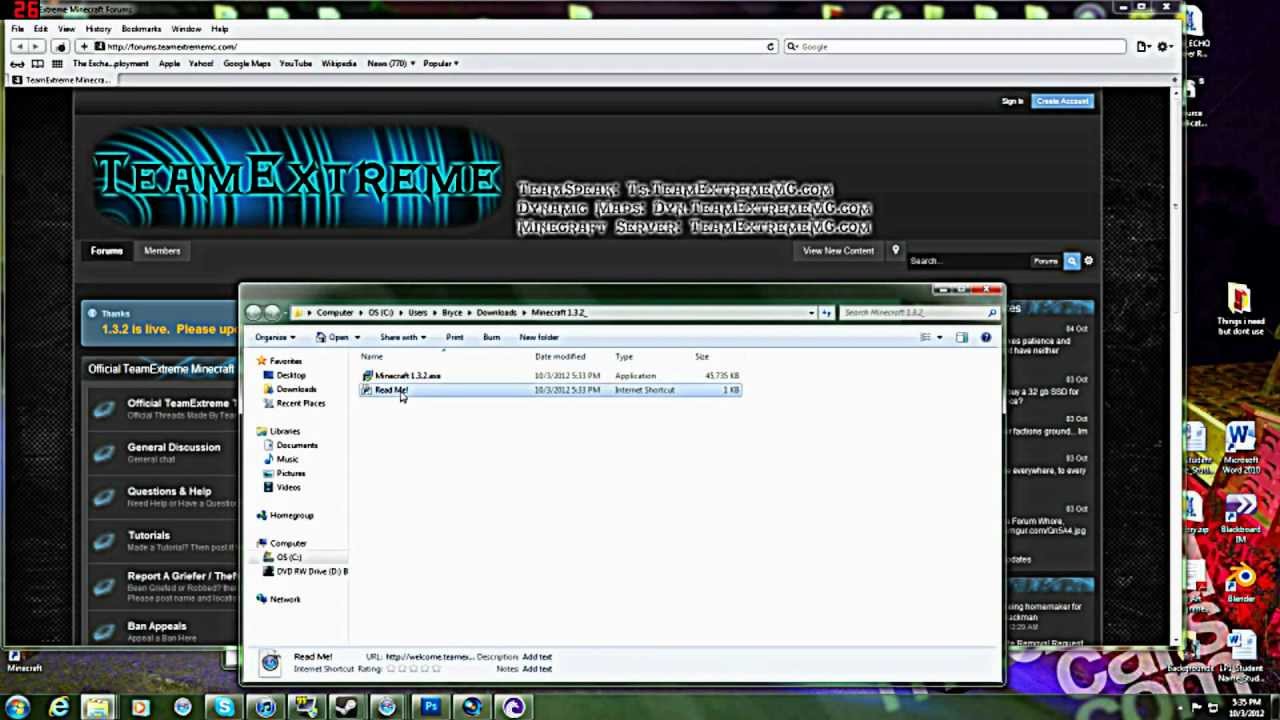Expand Popular bookmarks dropdown
This screenshot has height=720, width=1280.
tap(441, 63)
